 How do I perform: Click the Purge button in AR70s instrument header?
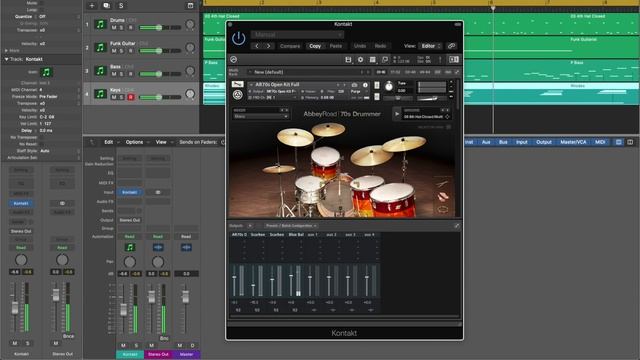tap(356, 91)
